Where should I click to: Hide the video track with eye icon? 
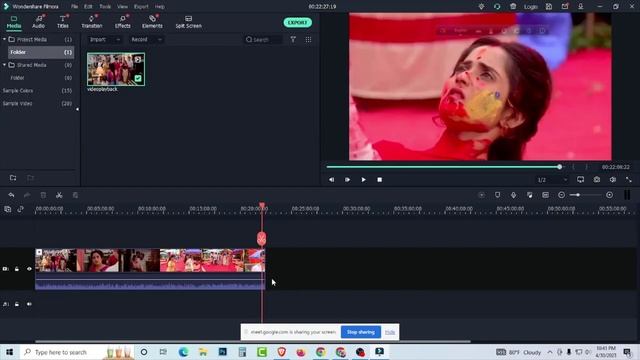pyautogui.click(x=29, y=269)
